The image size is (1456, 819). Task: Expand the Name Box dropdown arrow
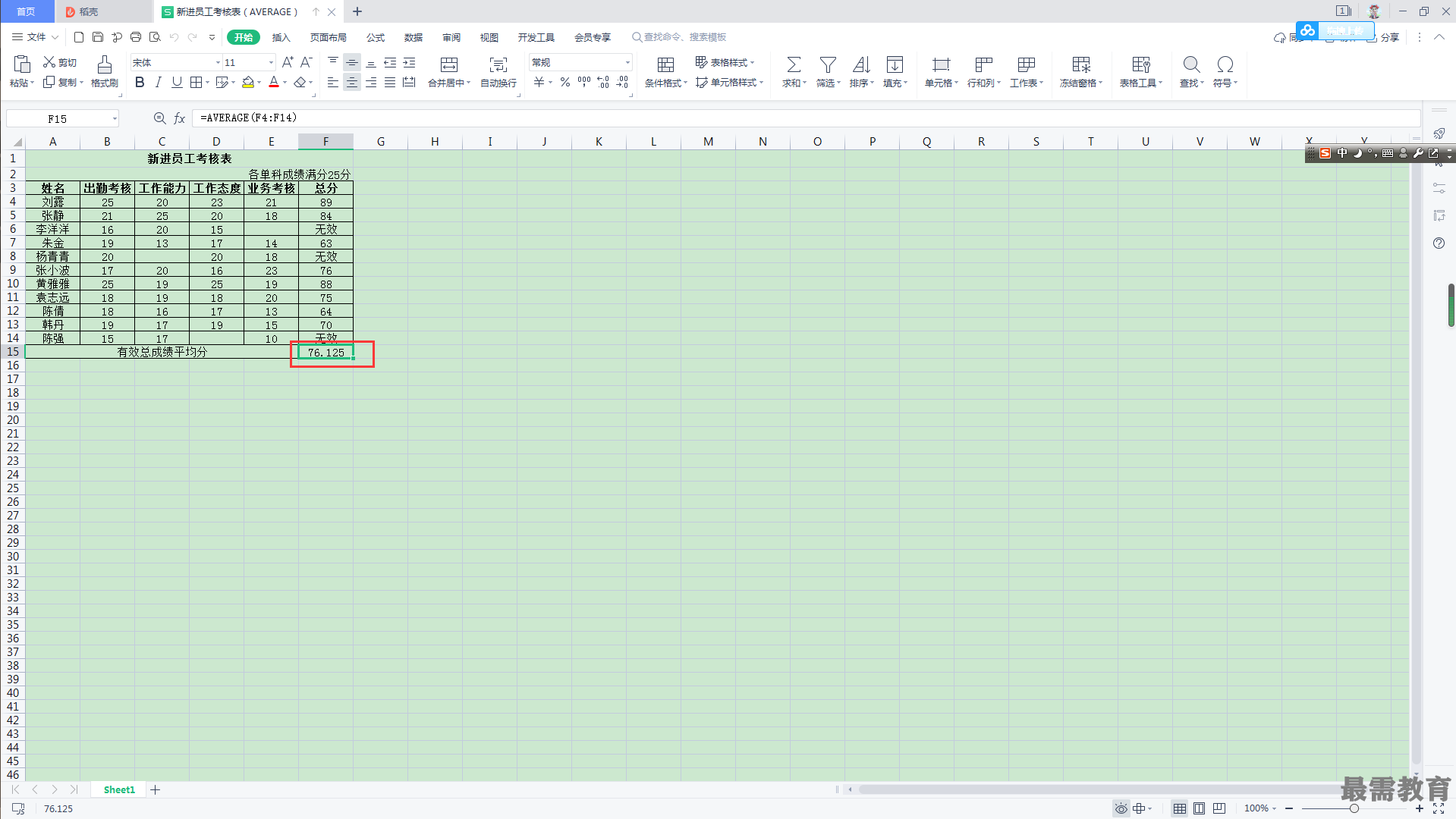click(115, 118)
